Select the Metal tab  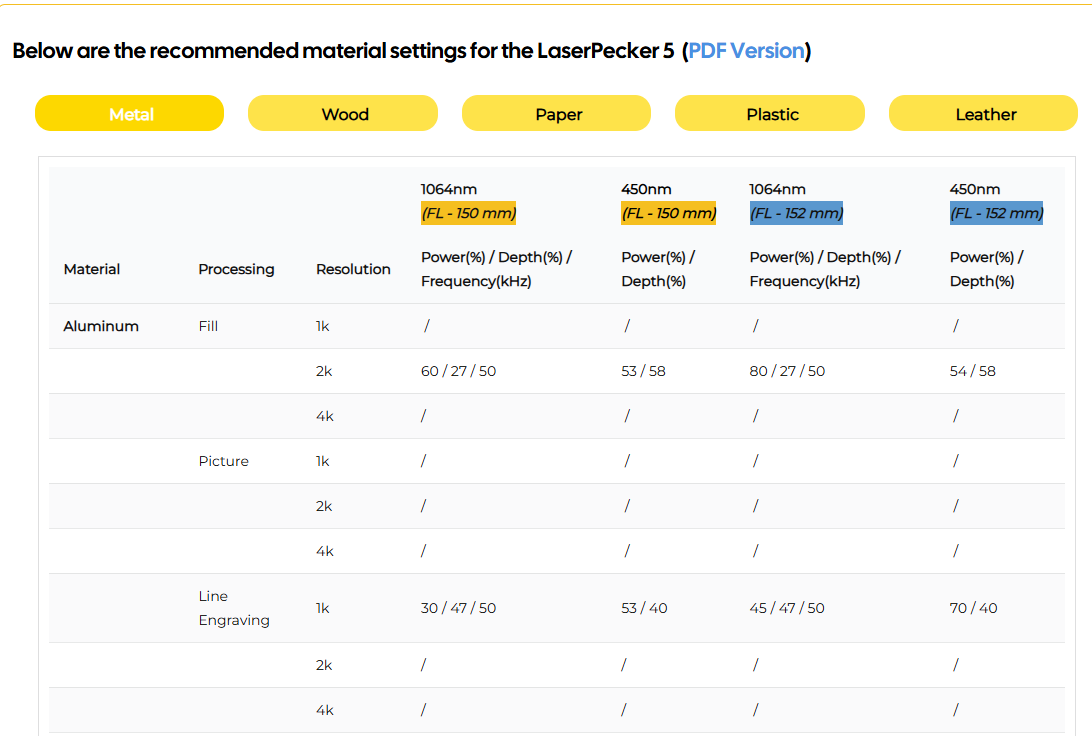coord(130,113)
